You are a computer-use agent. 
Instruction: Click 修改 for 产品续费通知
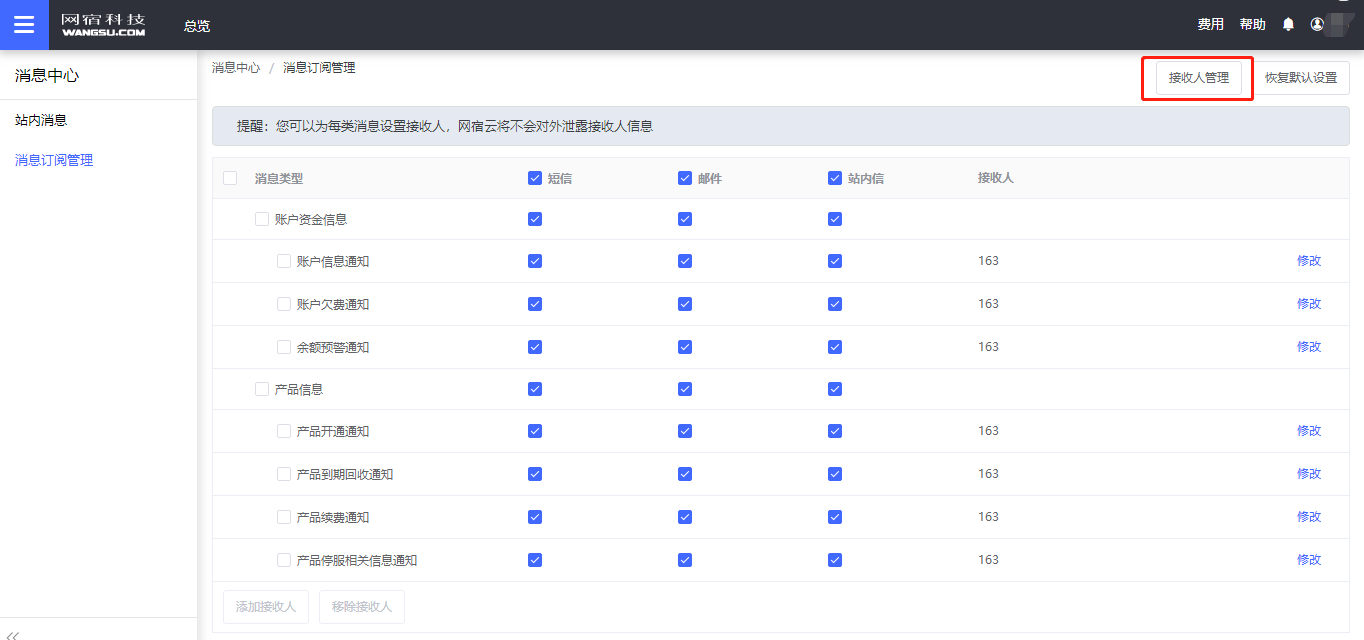1308,517
